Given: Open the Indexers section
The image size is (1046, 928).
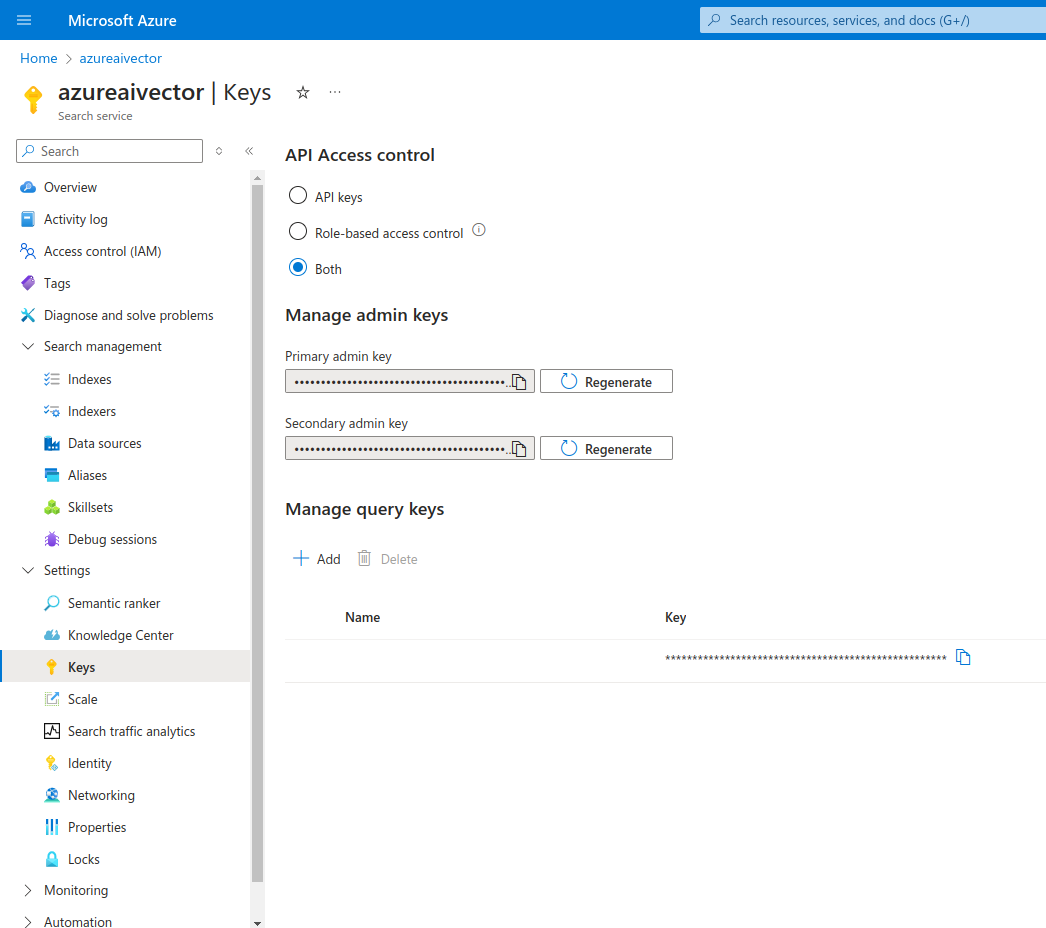Looking at the screenshot, I should (90, 411).
